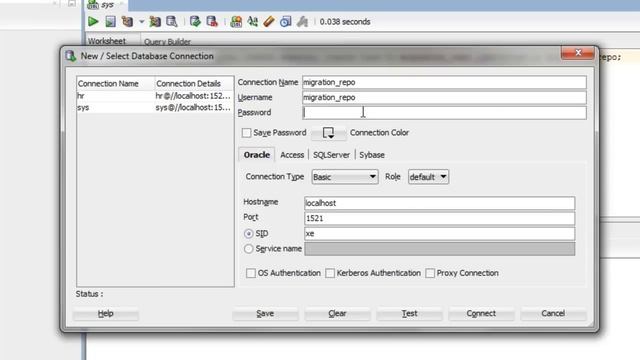Switch to the Sybase tab
This screenshot has width=640, height=360.
372,155
